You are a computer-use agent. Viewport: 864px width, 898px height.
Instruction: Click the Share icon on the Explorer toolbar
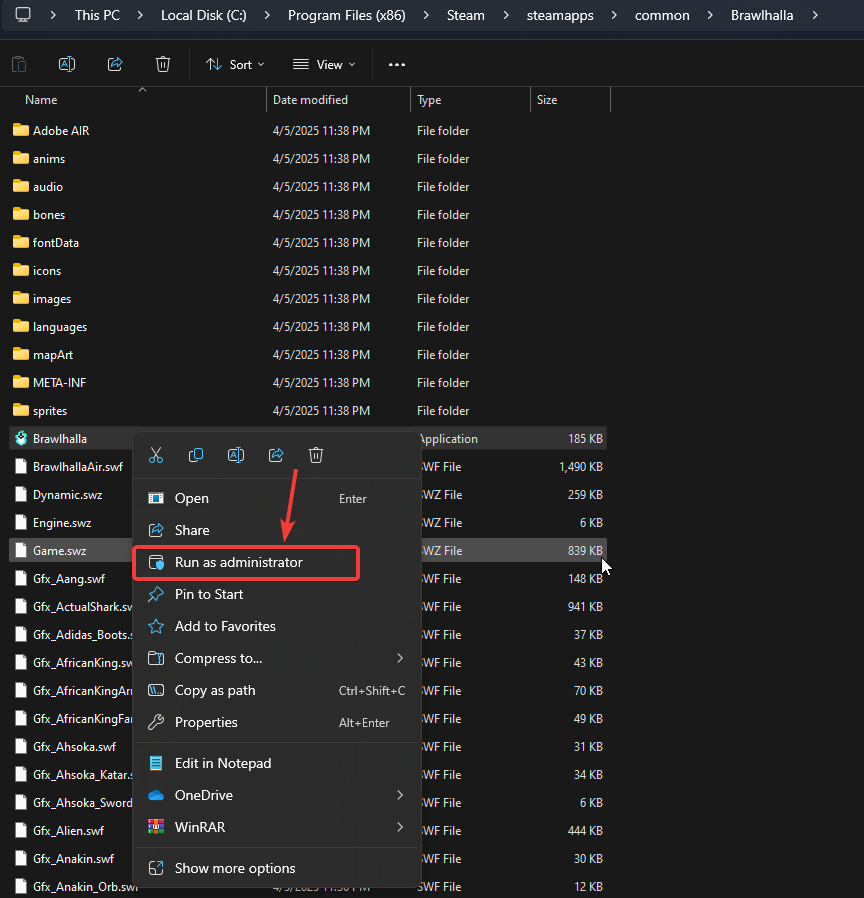(x=114, y=63)
